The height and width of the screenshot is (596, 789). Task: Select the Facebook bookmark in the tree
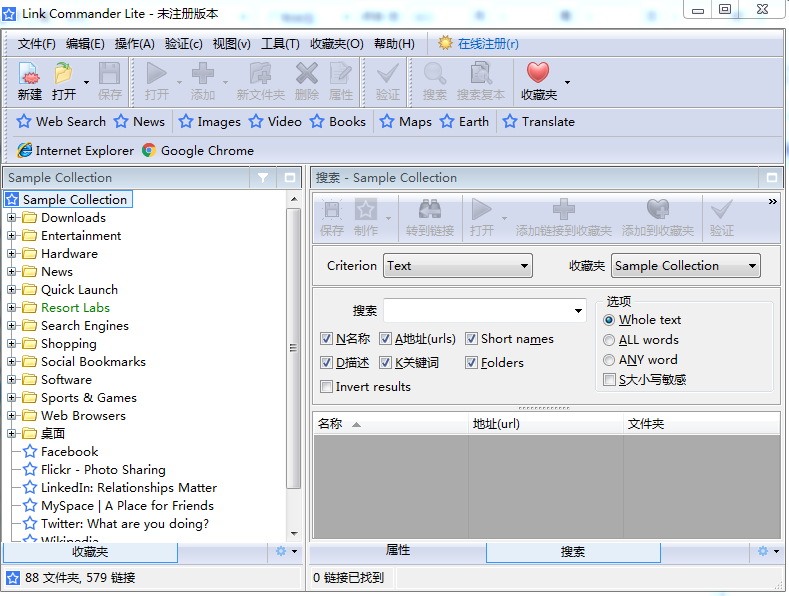[69, 452]
